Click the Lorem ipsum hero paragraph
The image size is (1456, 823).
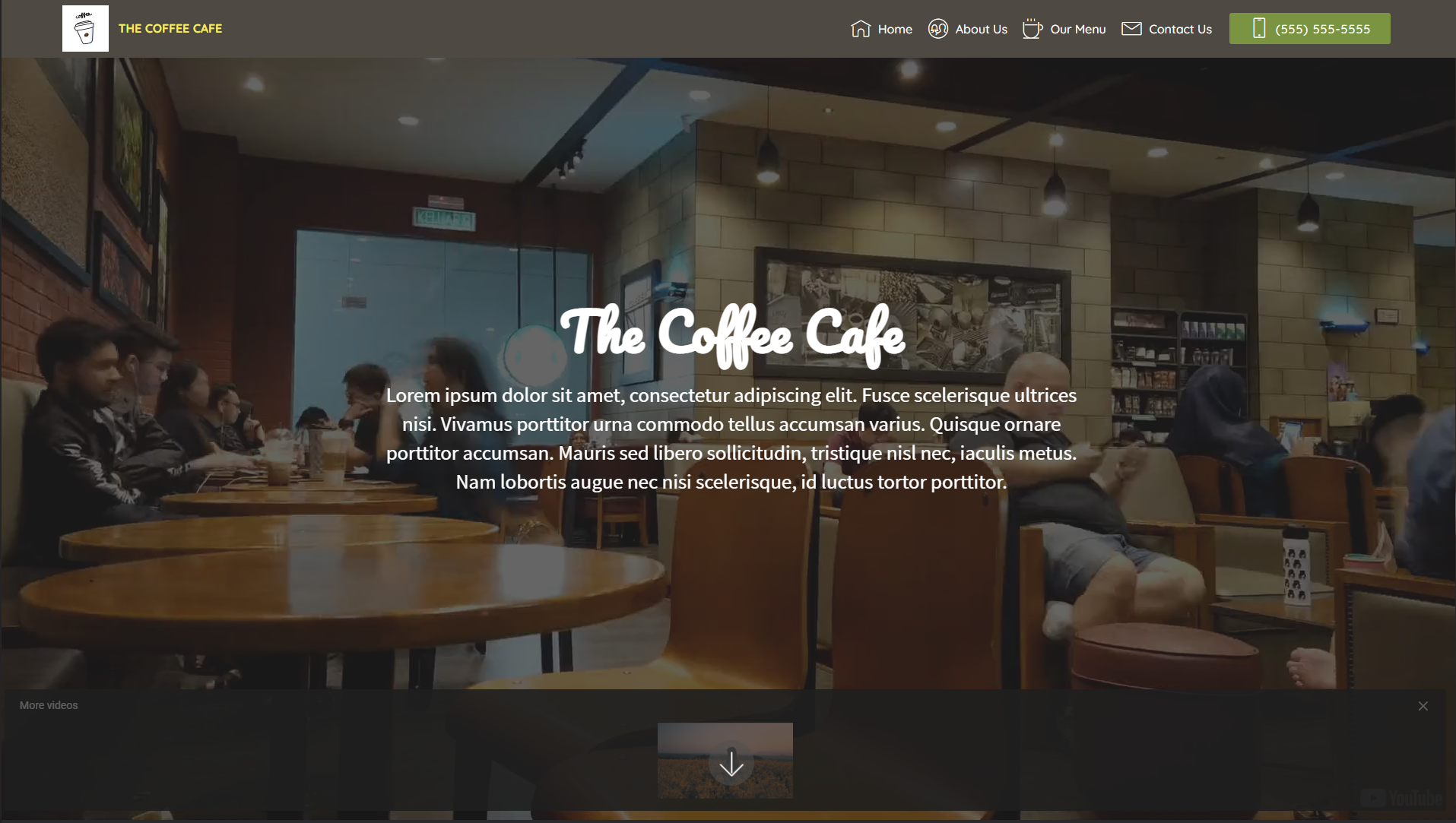(x=731, y=438)
